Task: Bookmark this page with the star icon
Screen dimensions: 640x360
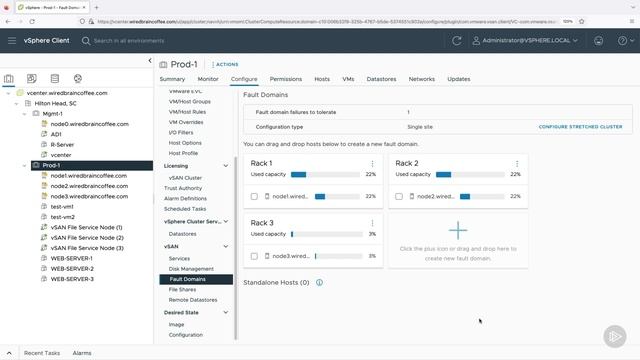Action: pos(582,21)
